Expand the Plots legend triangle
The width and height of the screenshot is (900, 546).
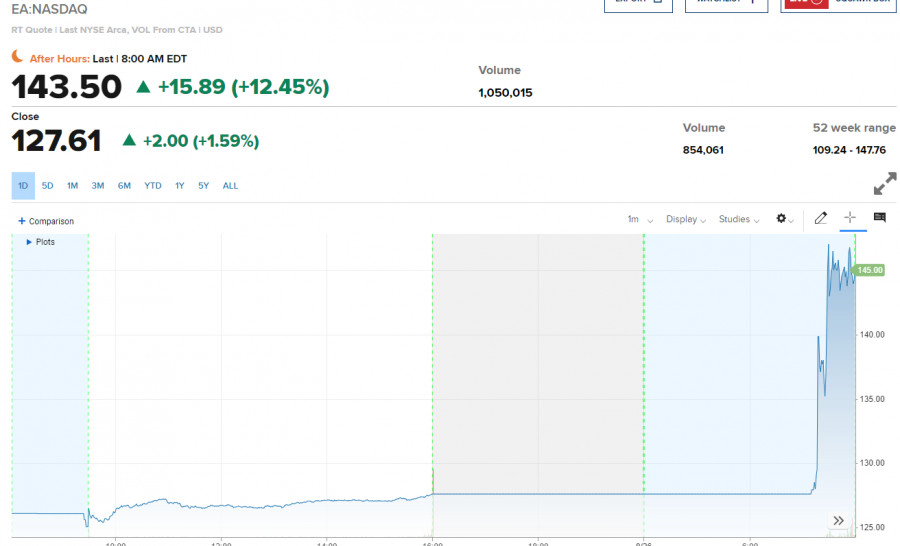point(29,242)
